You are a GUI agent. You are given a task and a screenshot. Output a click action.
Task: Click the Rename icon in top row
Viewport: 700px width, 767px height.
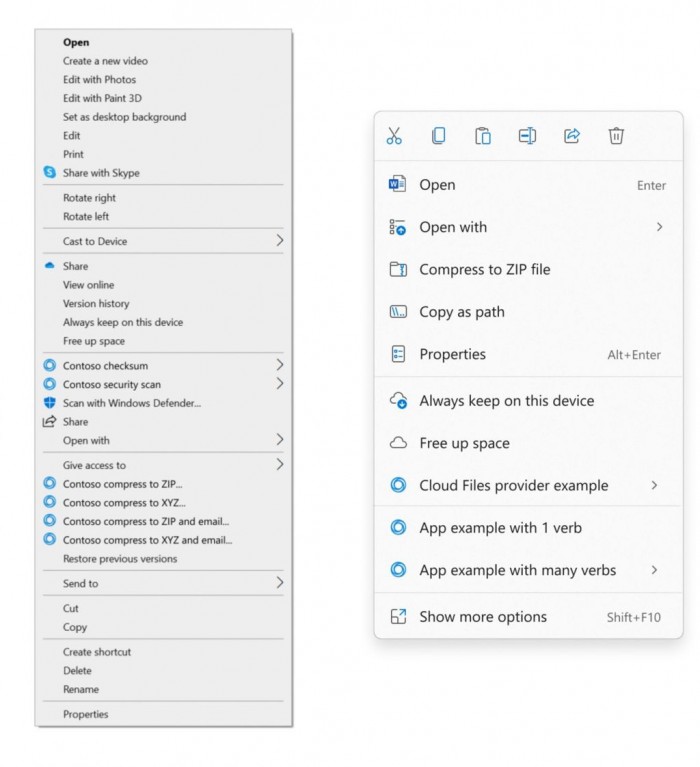coord(527,136)
